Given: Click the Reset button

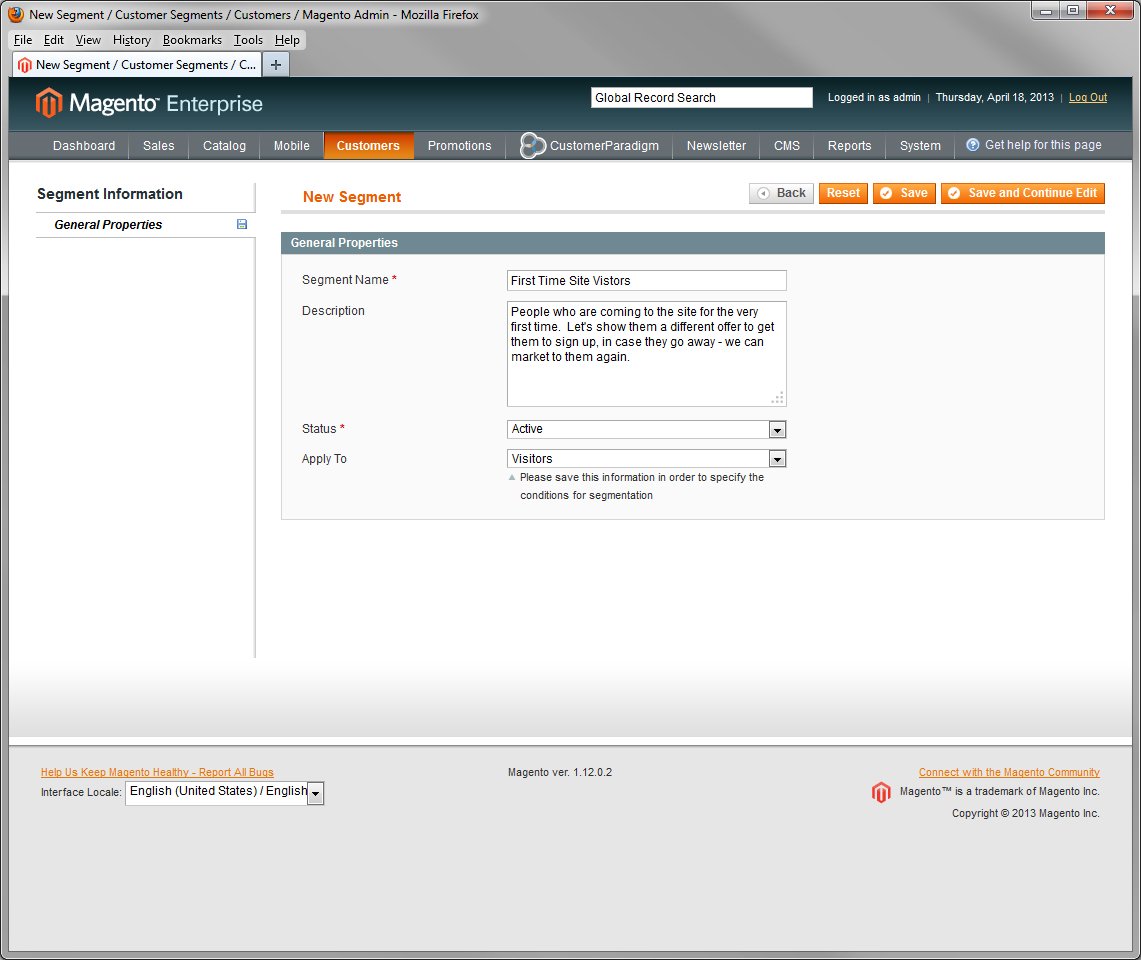Looking at the screenshot, I should coord(843,193).
